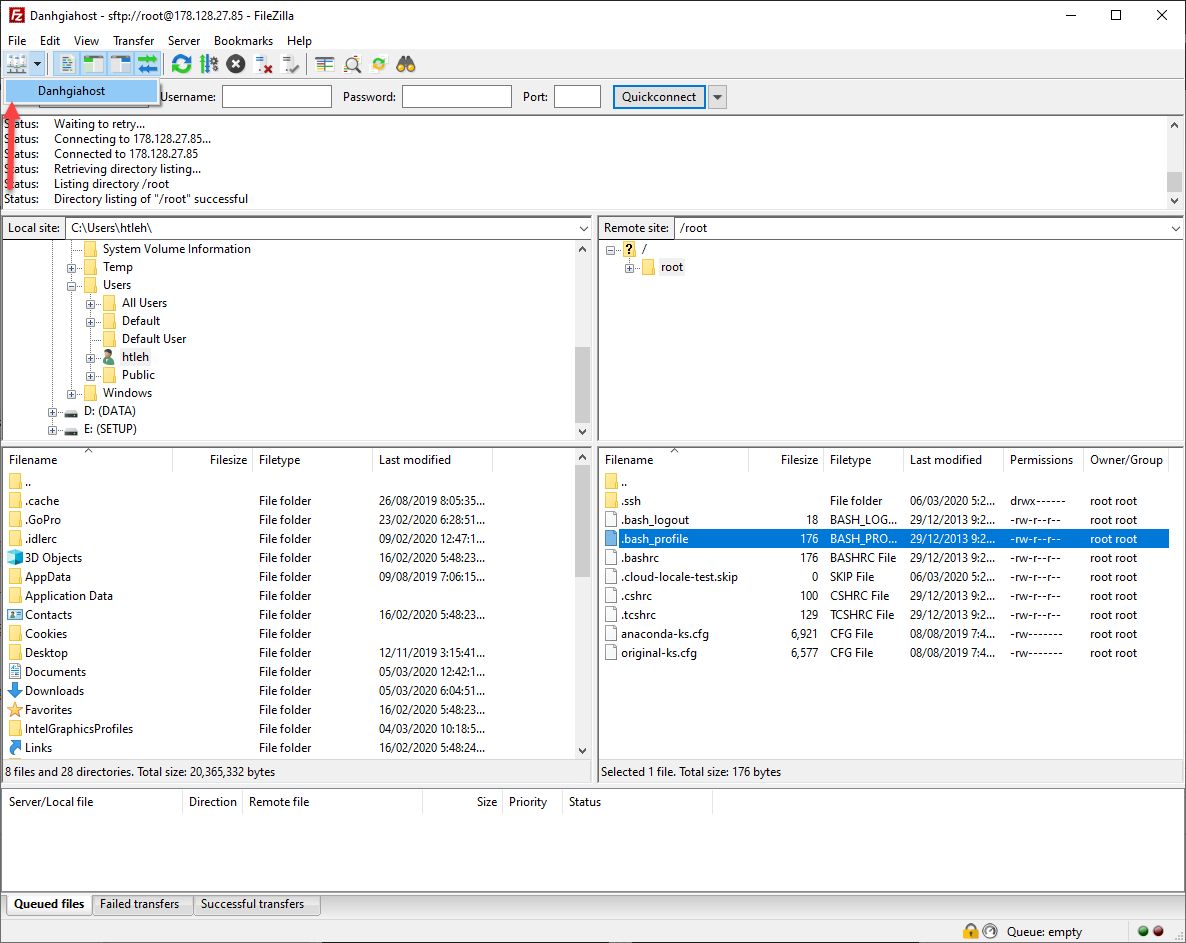Switch to the Failed transfers tab
Image resolution: width=1186 pixels, height=943 pixels.
[140, 904]
